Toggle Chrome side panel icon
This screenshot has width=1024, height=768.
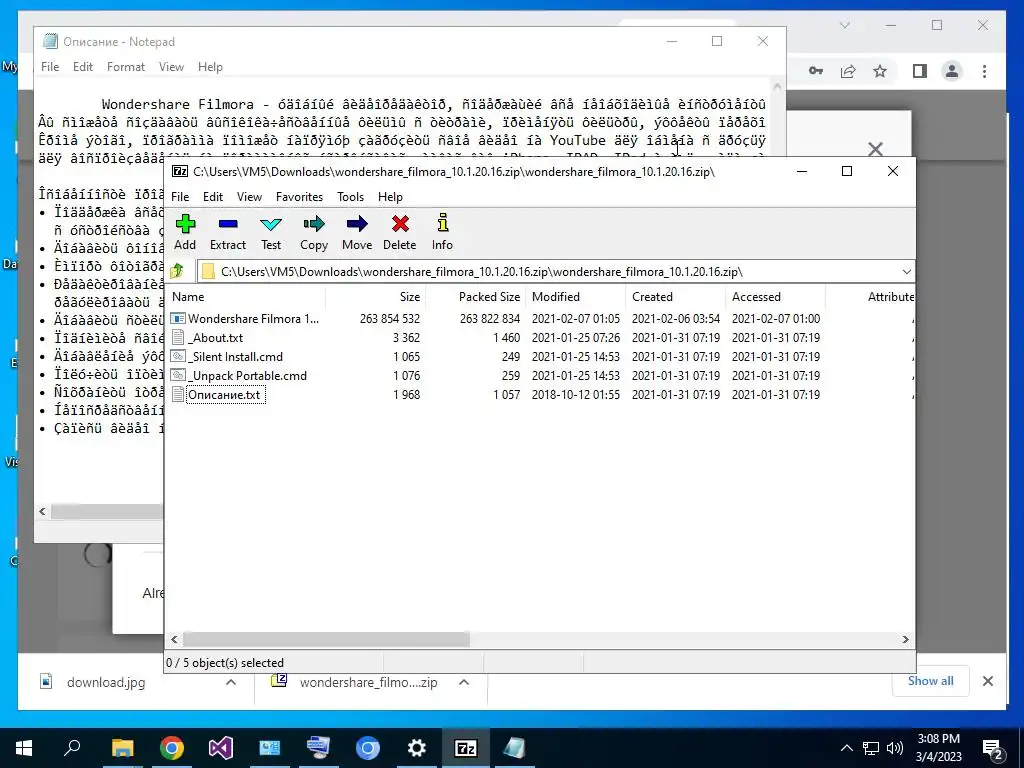(x=920, y=71)
